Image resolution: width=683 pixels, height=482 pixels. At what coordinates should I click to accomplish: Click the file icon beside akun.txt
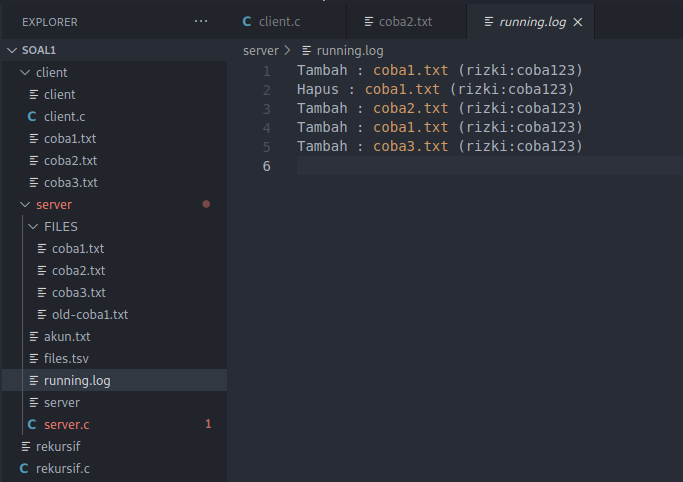(34, 337)
